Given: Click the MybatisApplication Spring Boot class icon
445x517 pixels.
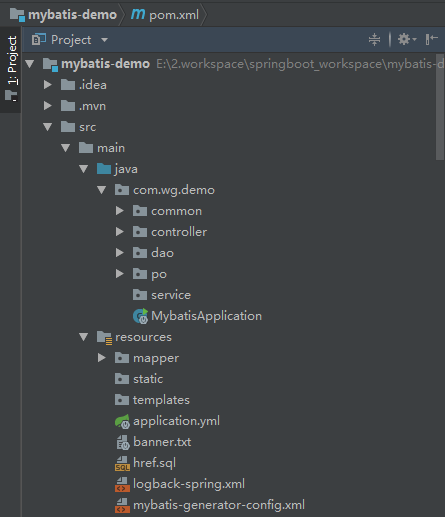Looking at the screenshot, I should 140,316.
